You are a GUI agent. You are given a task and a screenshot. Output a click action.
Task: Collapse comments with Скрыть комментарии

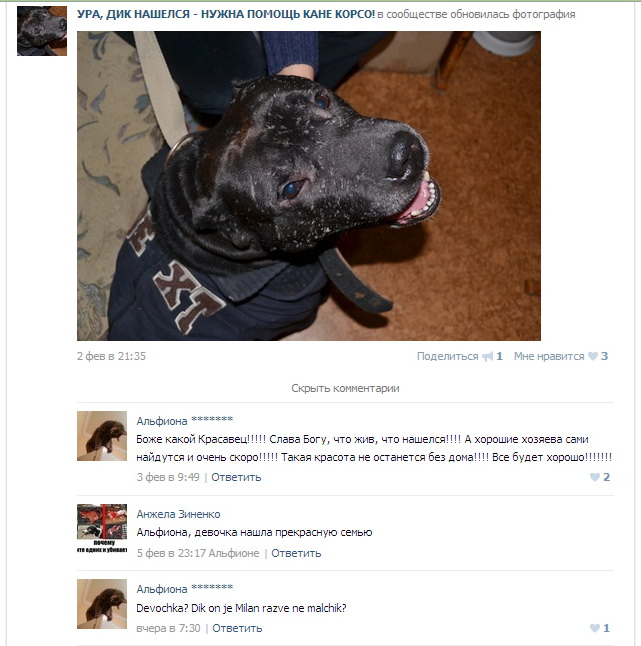click(345, 388)
